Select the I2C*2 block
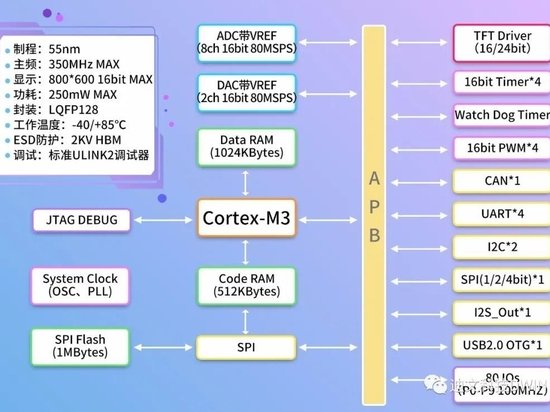 (x=502, y=247)
